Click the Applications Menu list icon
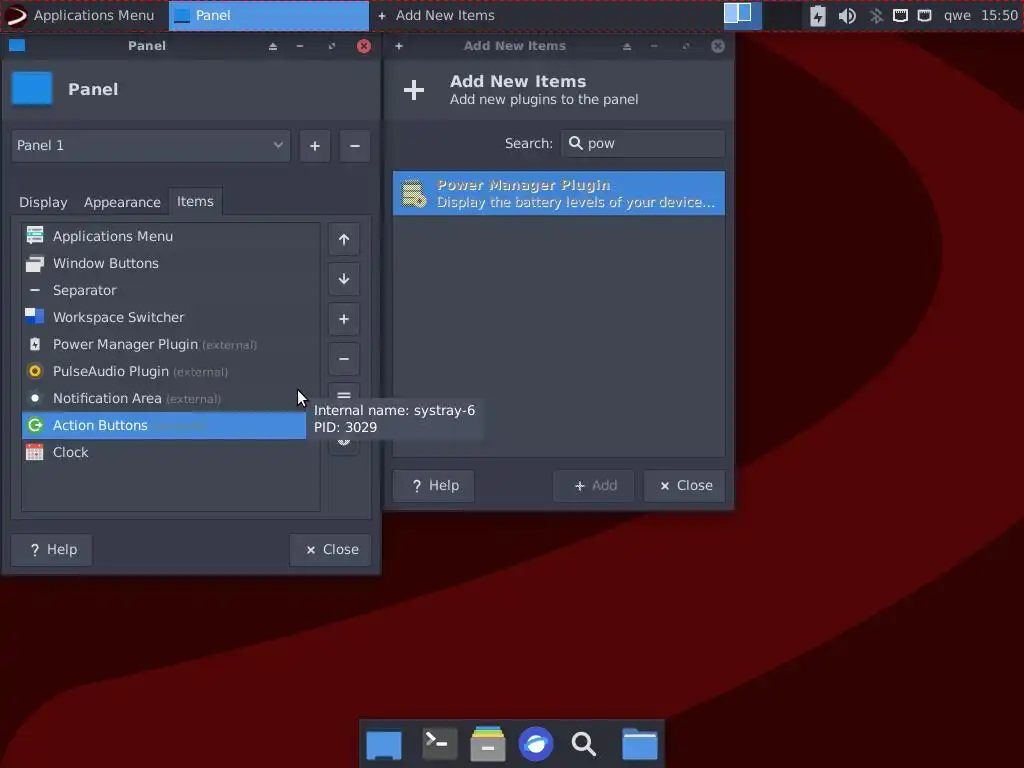Screen dimensions: 1024x768 [x=35, y=236]
